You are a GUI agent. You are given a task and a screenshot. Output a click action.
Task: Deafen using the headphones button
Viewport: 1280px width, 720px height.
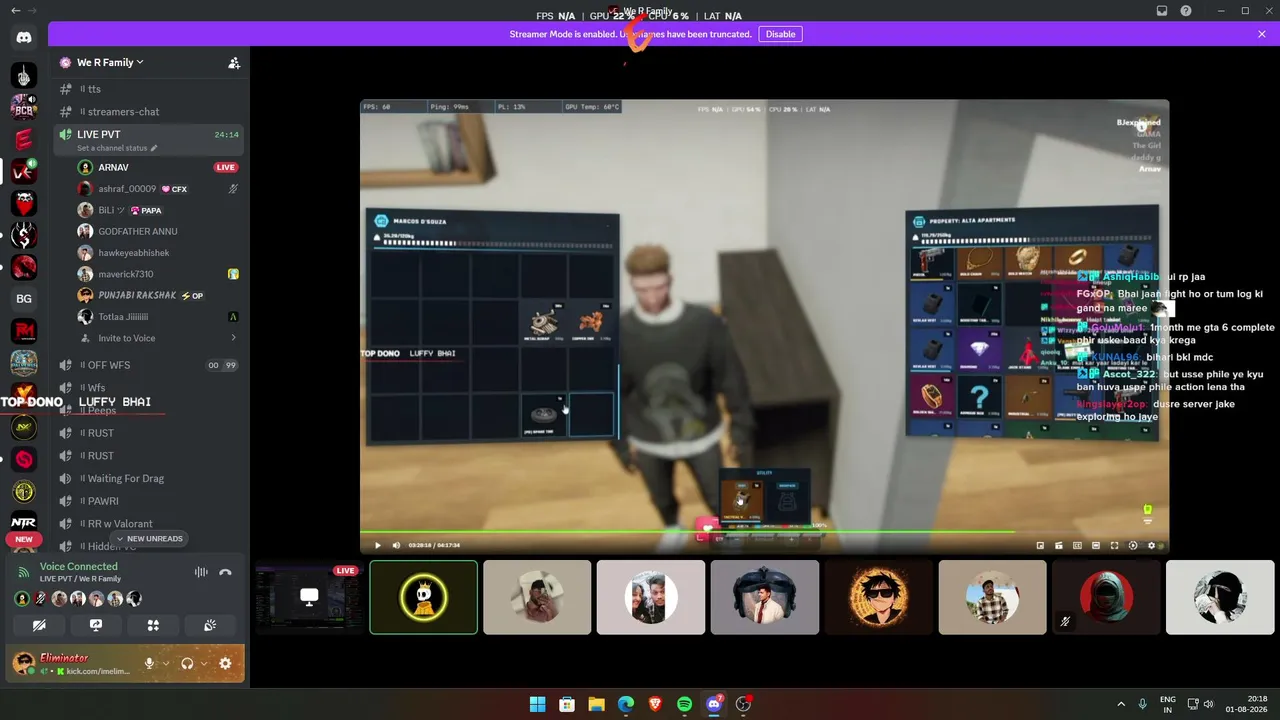[x=187, y=663]
